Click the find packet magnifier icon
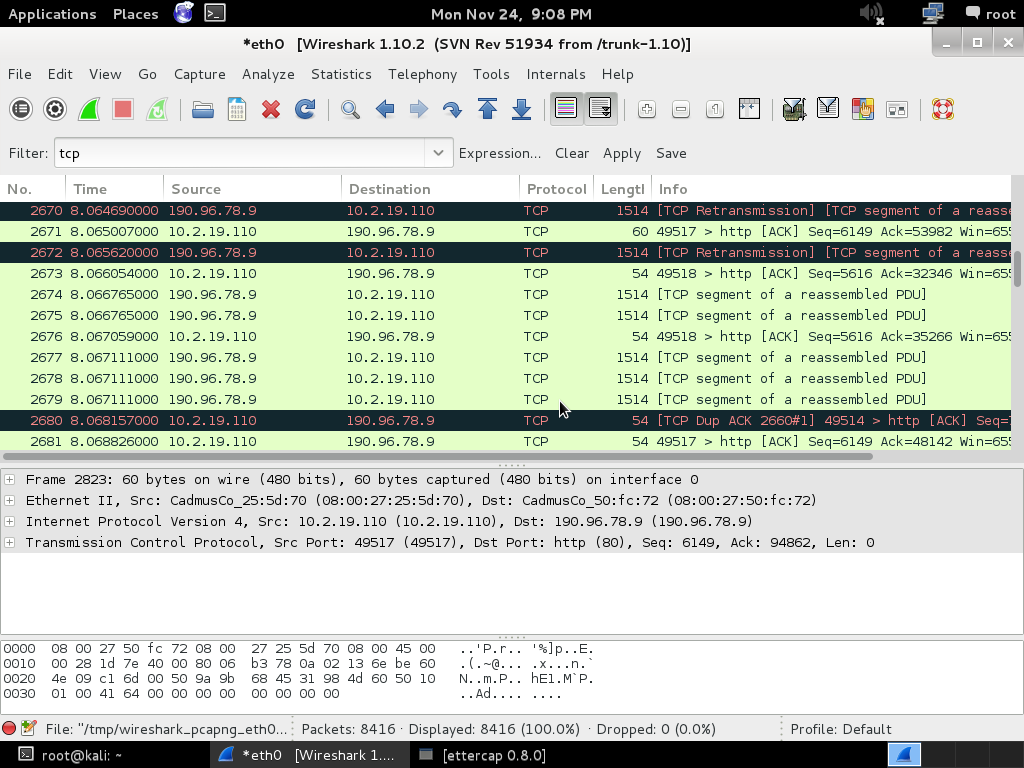Image resolution: width=1024 pixels, height=768 pixels. point(350,109)
